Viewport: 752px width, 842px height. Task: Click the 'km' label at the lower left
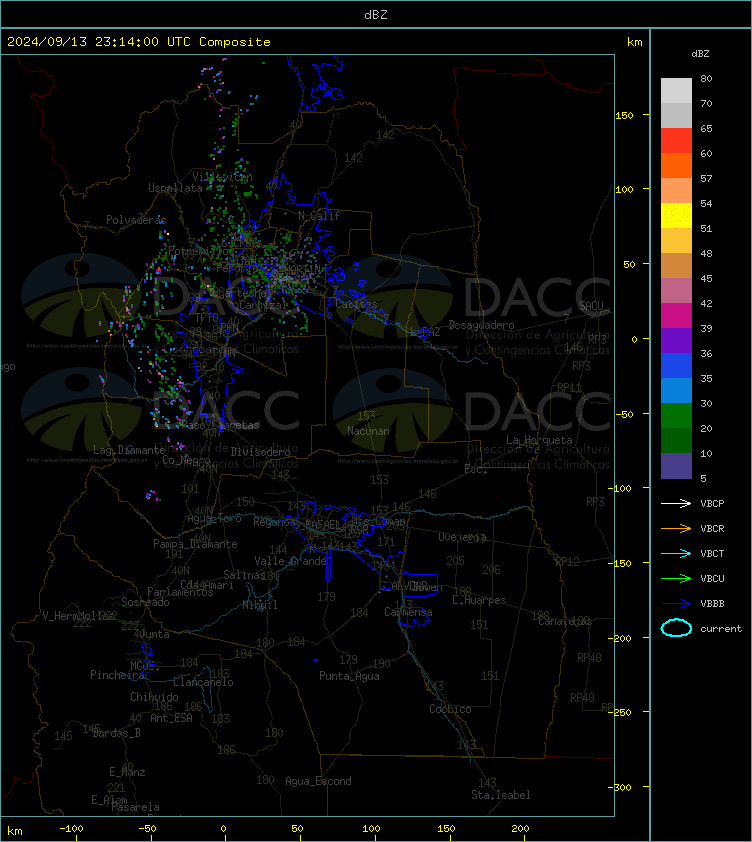point(15,831)
